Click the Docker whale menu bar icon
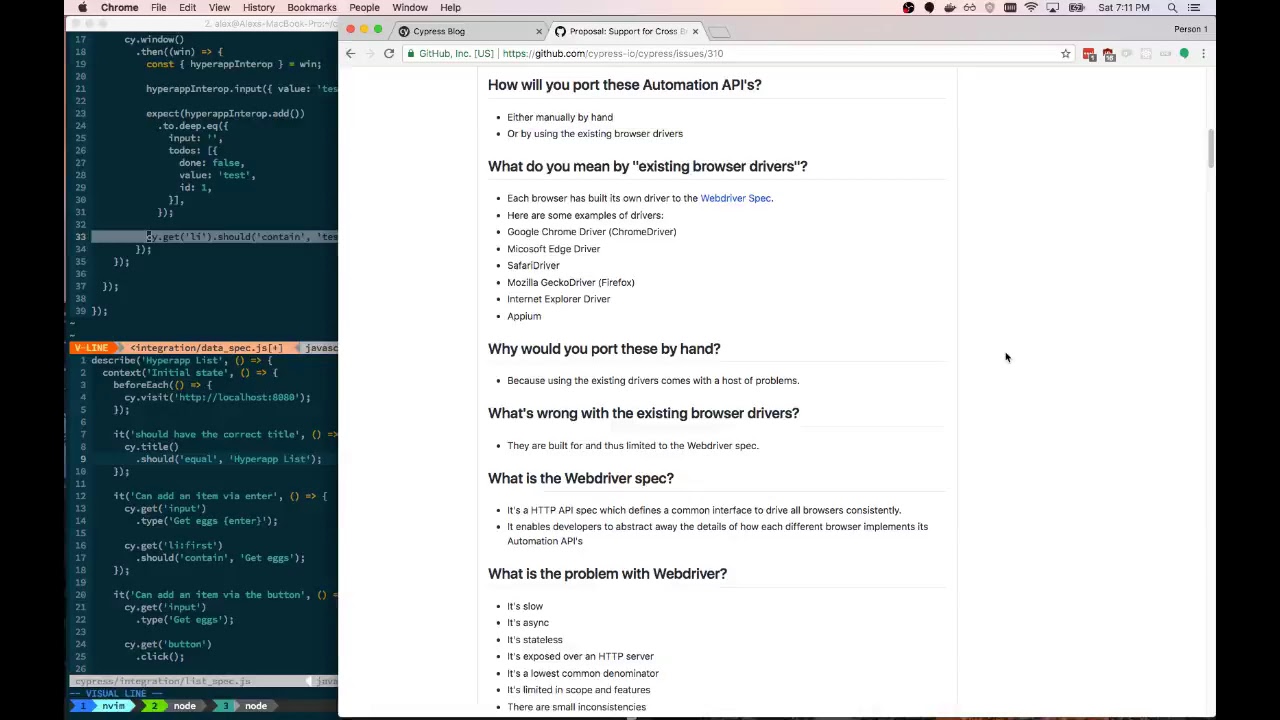The width and height of the screenshot is (1280, 720). tap(950, 8)
